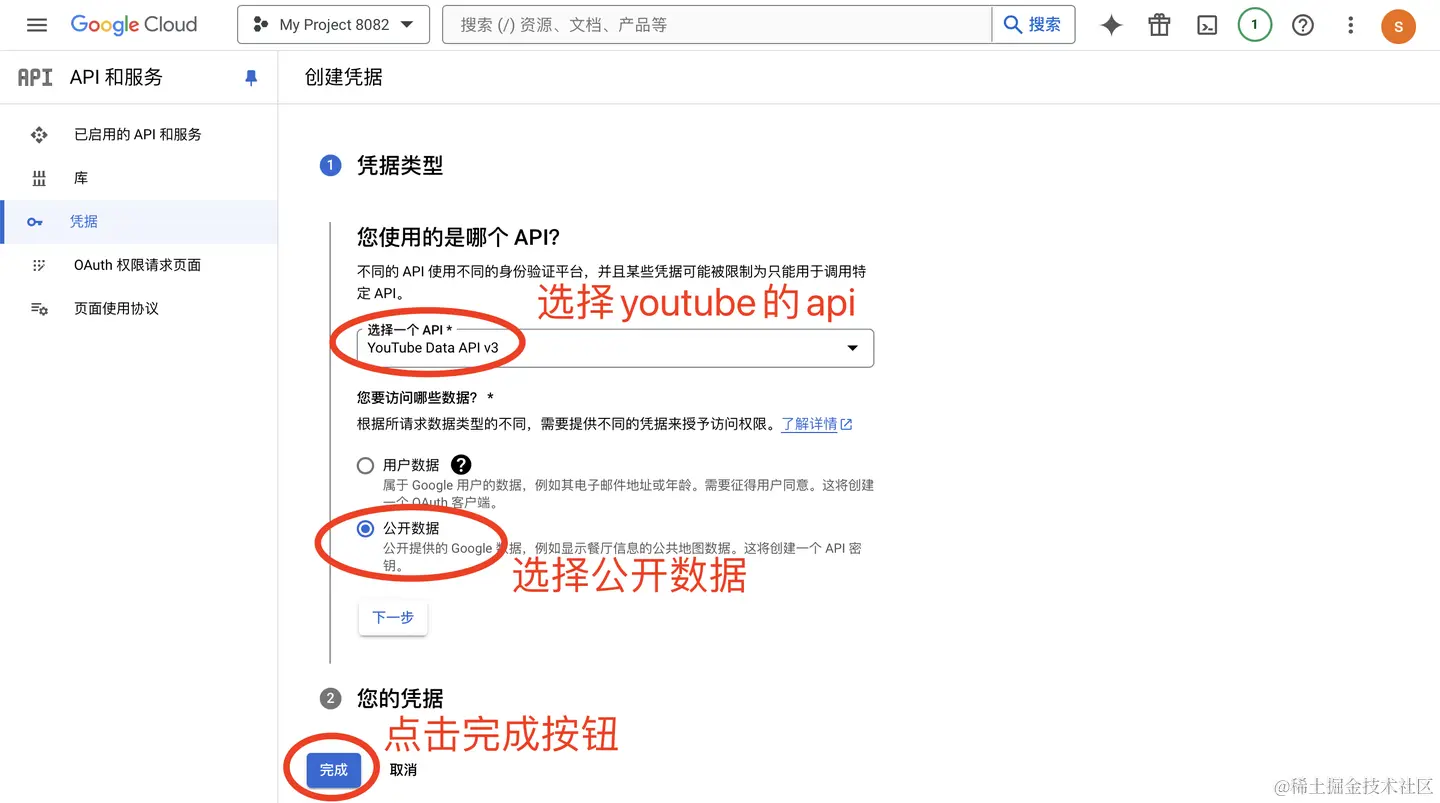Screen dimensions: 1440x803
Task: Click the API 和服务 sidebar title
Action: 116,77
